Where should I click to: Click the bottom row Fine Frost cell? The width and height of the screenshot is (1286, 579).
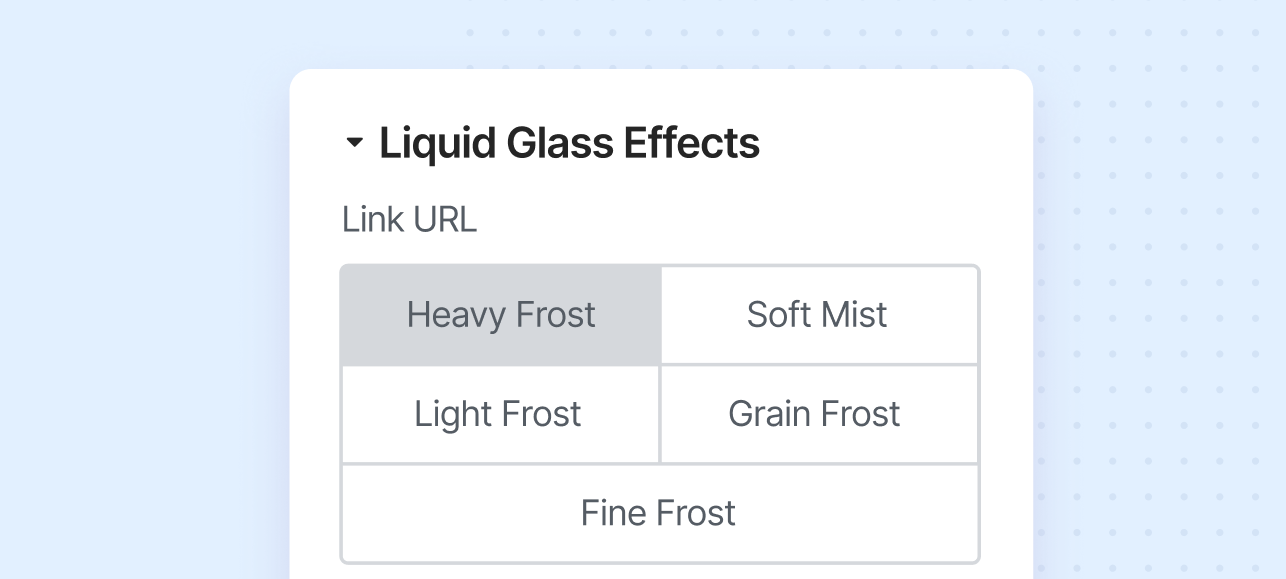[658, 513]
